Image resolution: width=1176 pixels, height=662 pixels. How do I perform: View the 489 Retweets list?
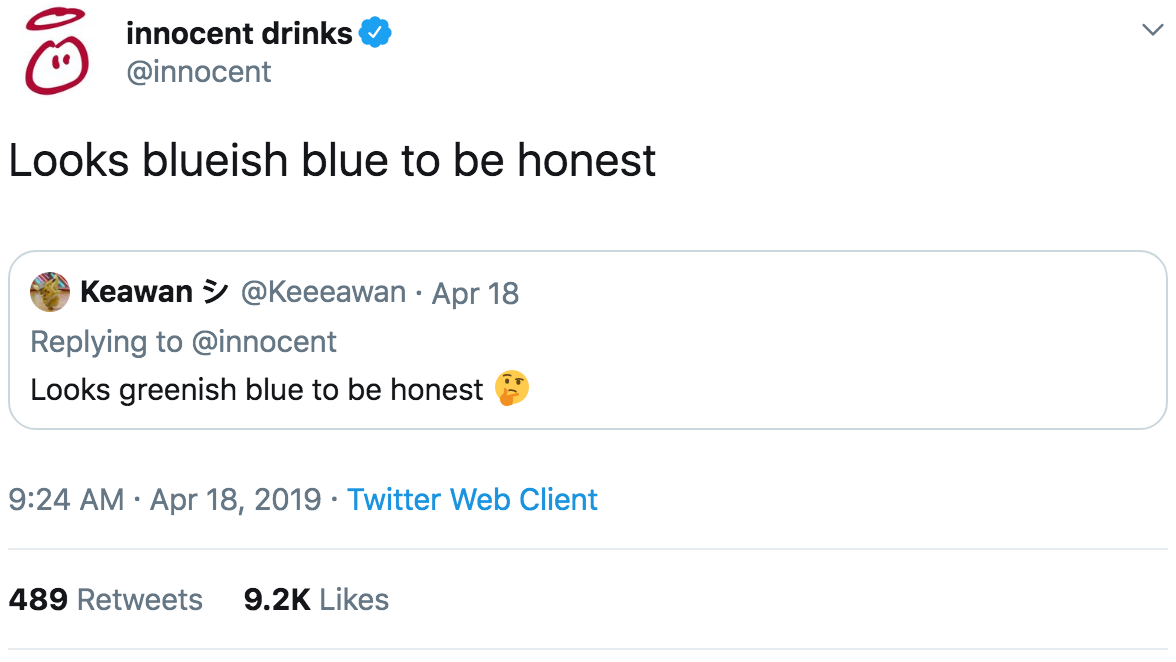105,600
